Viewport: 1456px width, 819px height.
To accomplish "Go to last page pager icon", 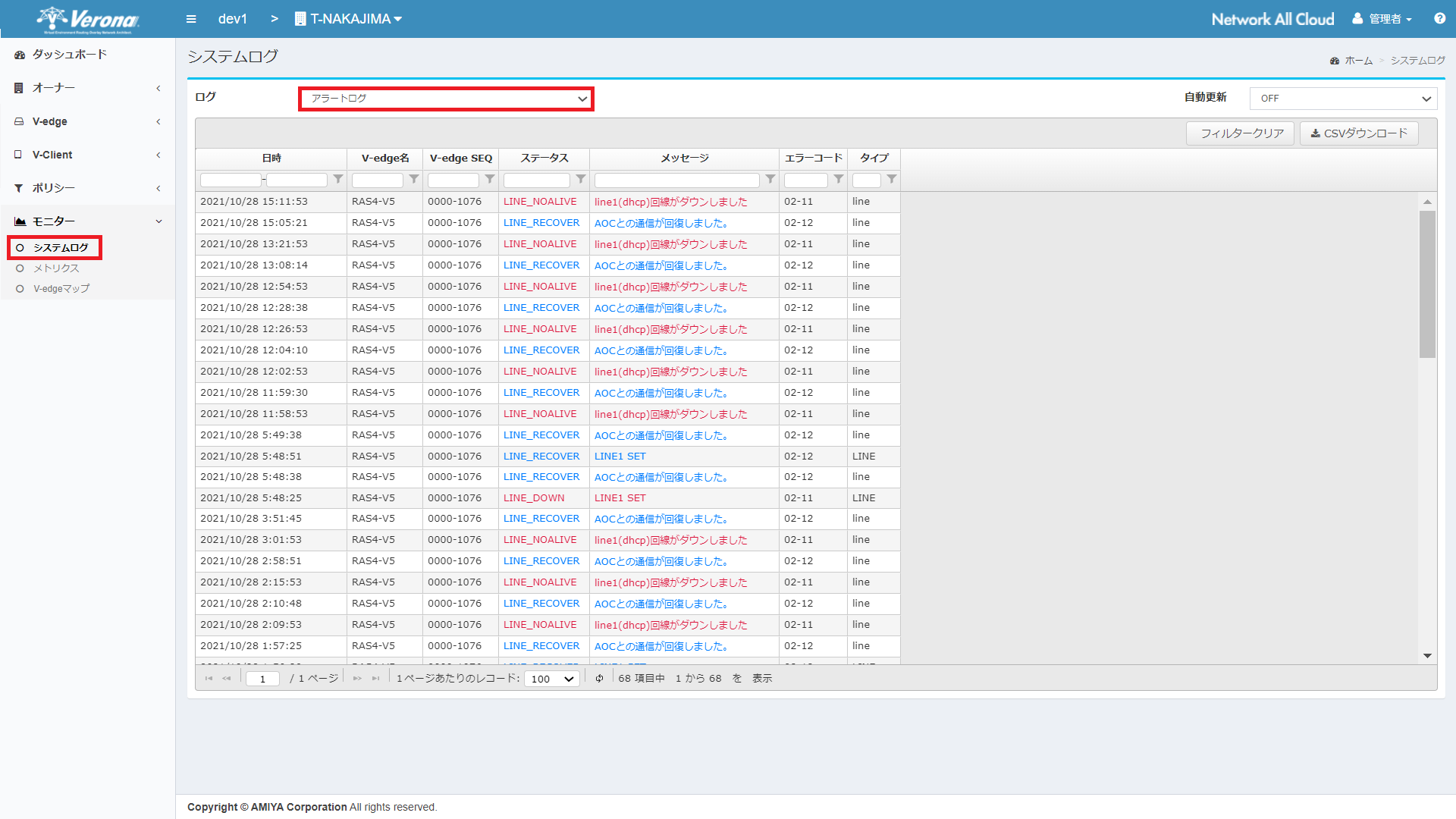I will 375,679.
